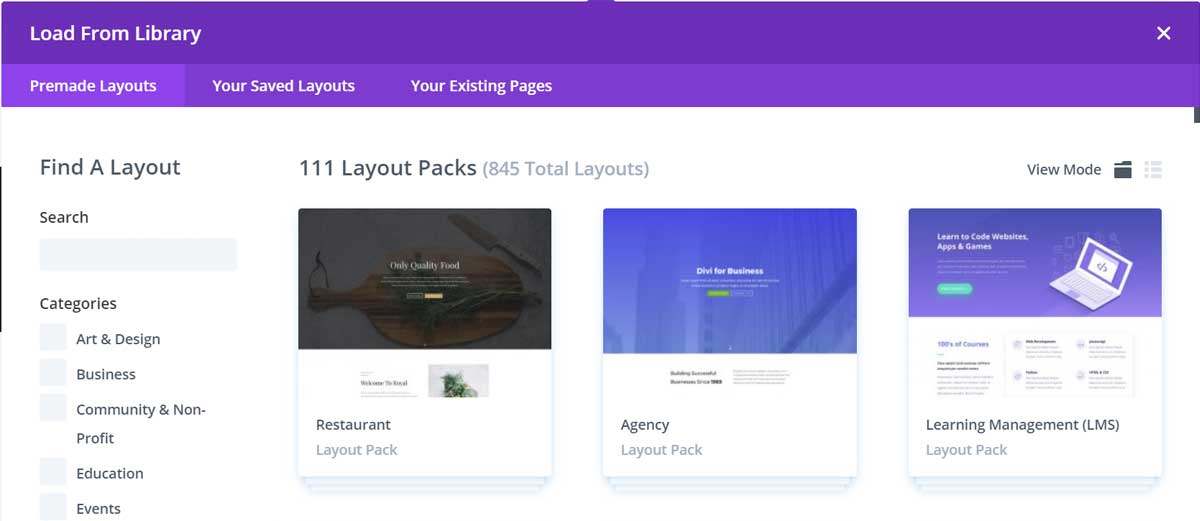Switch to Your Saved Layouts tab
The height and width of the screenshot is (521, 1200).
click(x=283, y=86)
